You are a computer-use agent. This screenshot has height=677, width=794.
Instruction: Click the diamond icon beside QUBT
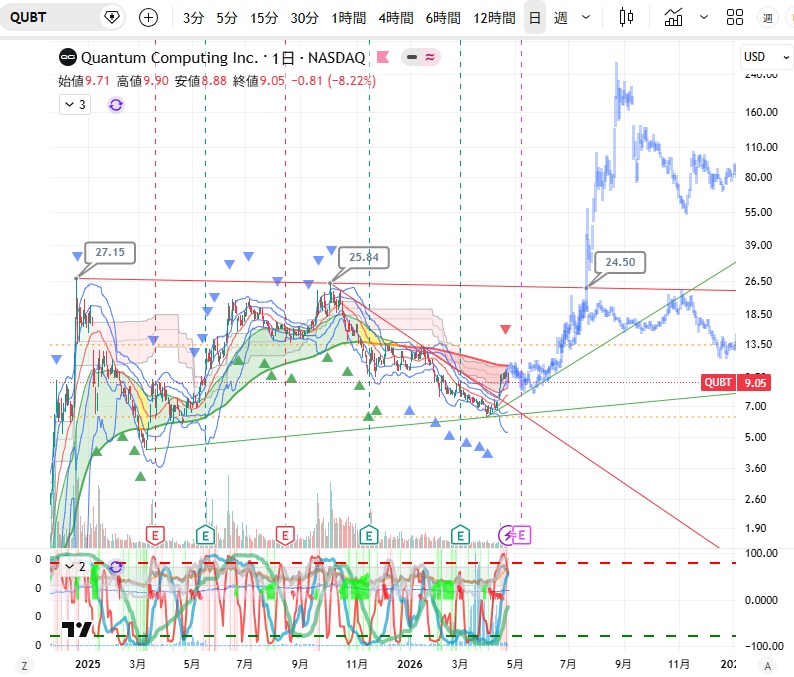coord(111,18)
